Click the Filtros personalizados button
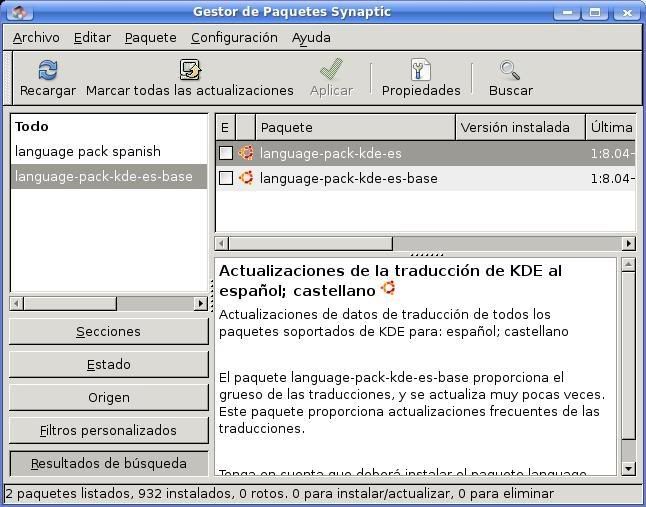The height and width of the screenshot is (507, 646). pos(109,430)
